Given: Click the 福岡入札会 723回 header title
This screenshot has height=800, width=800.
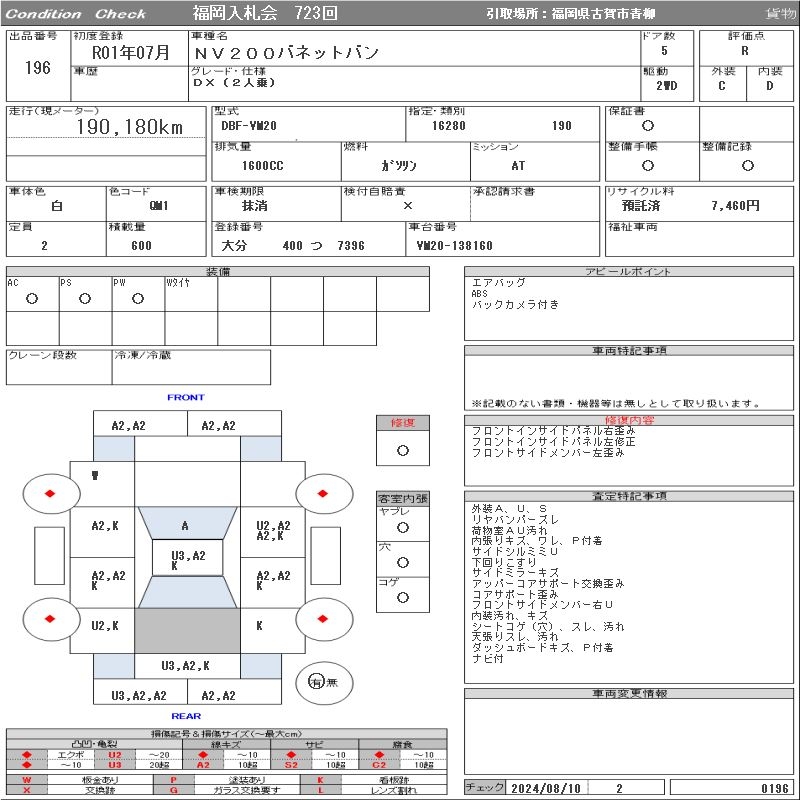Looking at the screenshot, I should point(265,13).
